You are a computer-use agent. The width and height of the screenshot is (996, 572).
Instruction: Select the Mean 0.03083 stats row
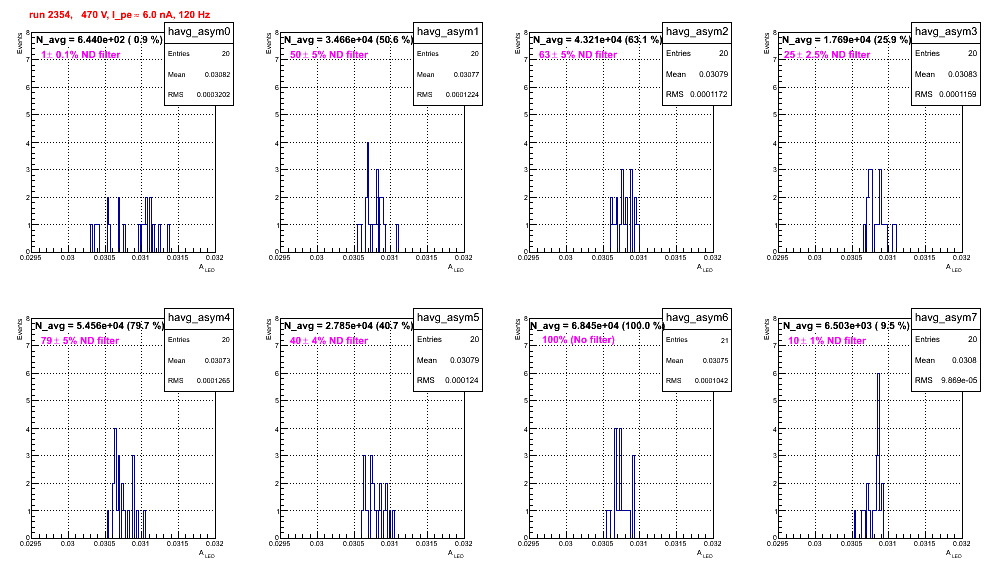coord(946,74)
